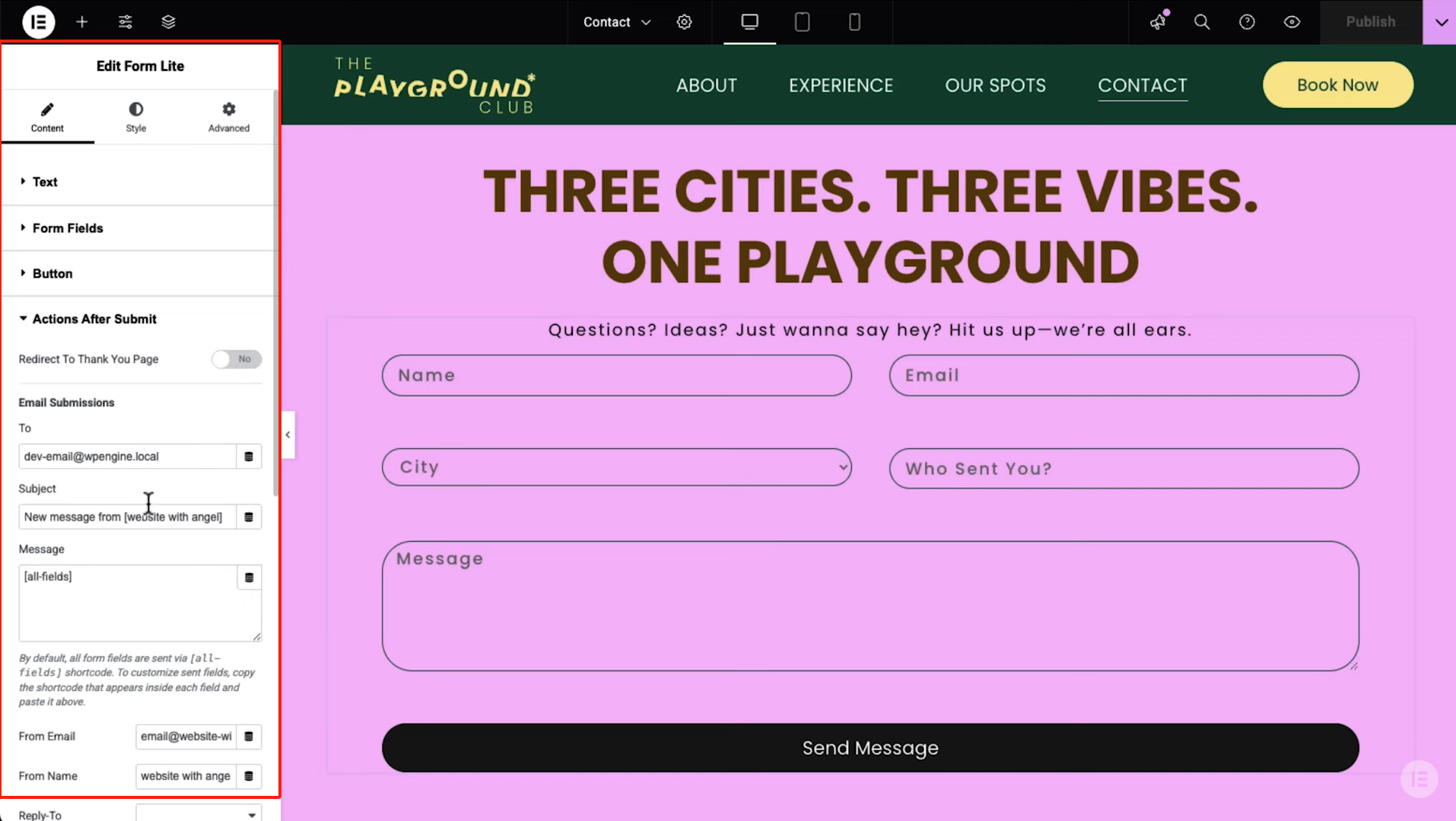This screenshot has width=1456, height=821.
Task: Switch to the Advanced tab
Action: pos(229,117)
